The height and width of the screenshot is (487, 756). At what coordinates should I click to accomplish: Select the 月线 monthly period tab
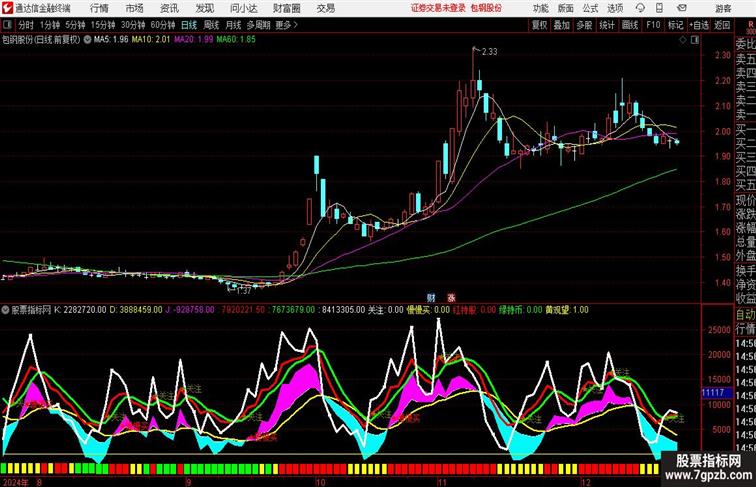(x=233, y=25)
